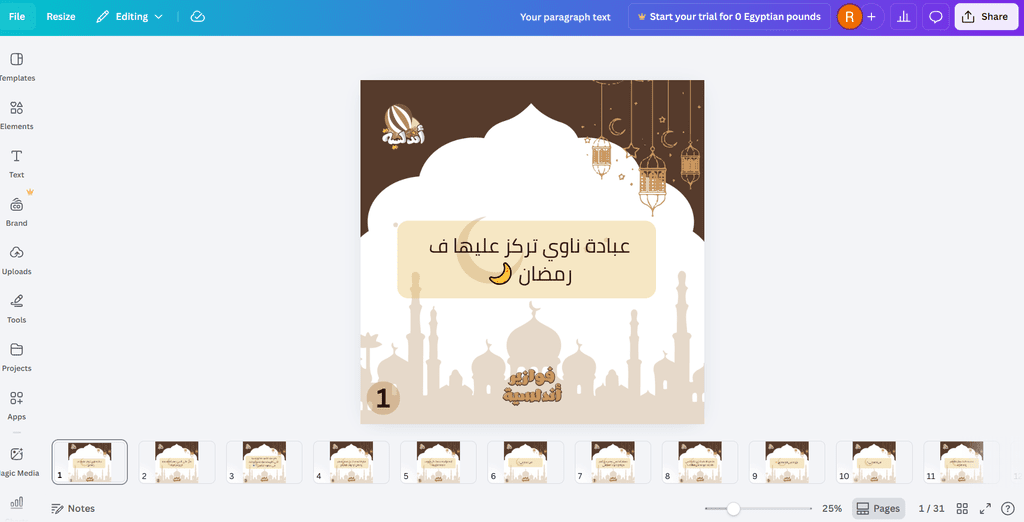
Task: Expand the Editing mode dropdown
Action: pyautogui.click(x=129, y=17)
